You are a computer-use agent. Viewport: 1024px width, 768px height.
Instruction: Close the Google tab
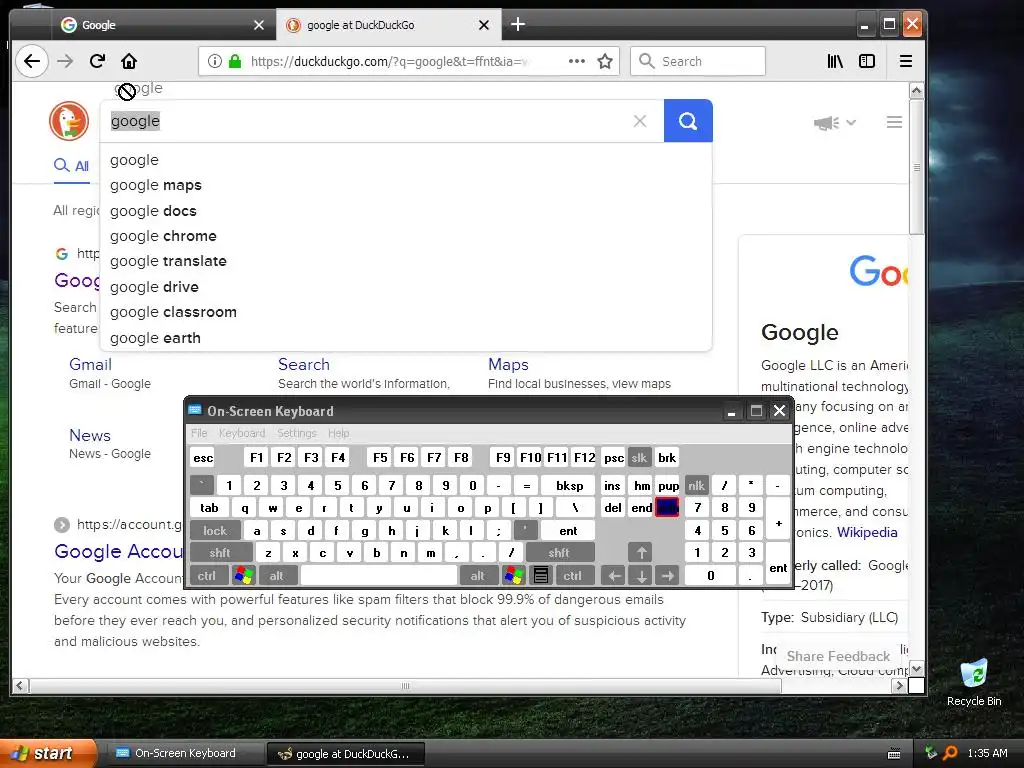tap(259, 25)
